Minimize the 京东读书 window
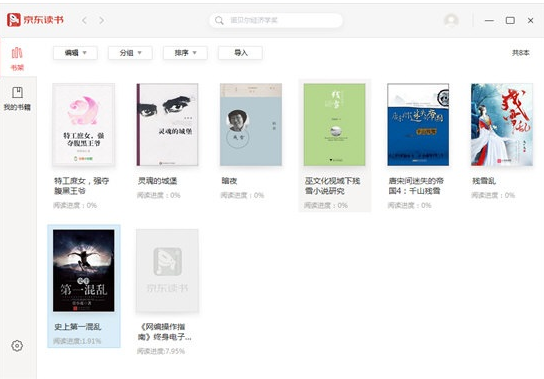This screenshot has height=379, width=544. point(489,20)
